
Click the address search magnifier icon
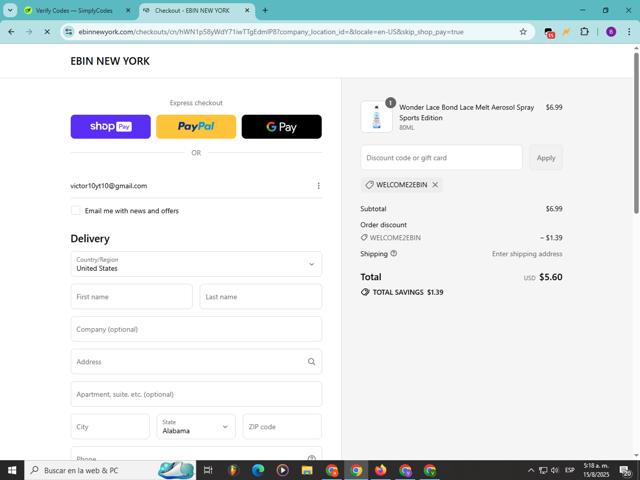pos(311,362)
